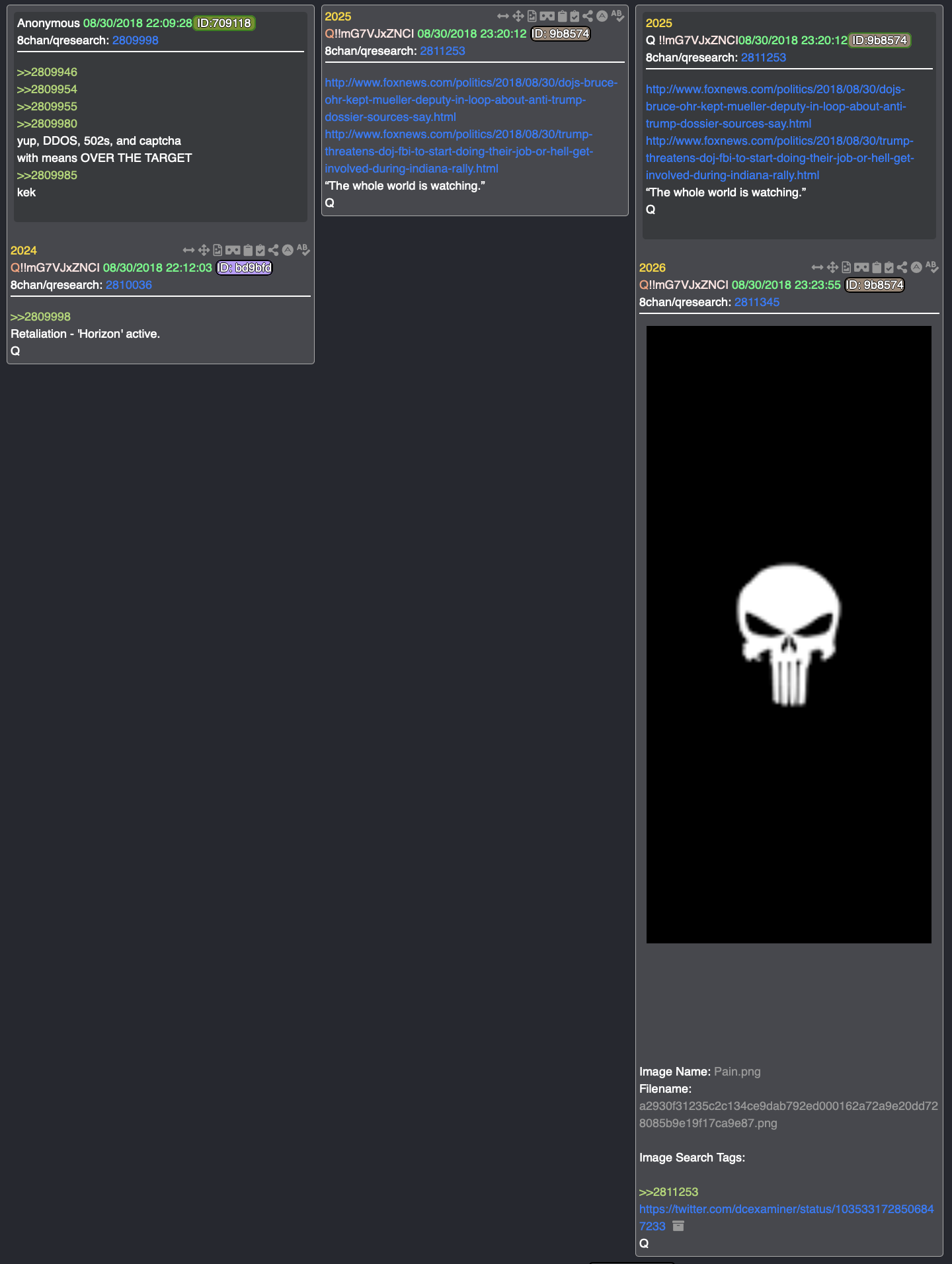Click reply reference >>2809946

coord(47,72)
